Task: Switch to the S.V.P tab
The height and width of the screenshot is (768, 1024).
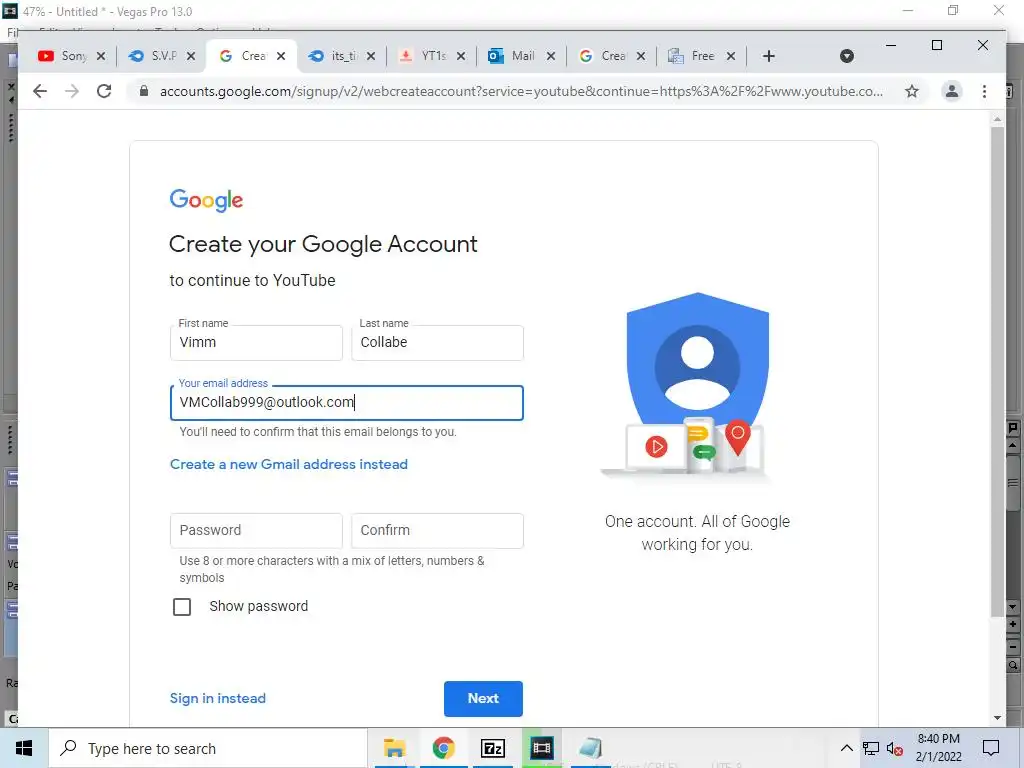Action: coord(155,56)
